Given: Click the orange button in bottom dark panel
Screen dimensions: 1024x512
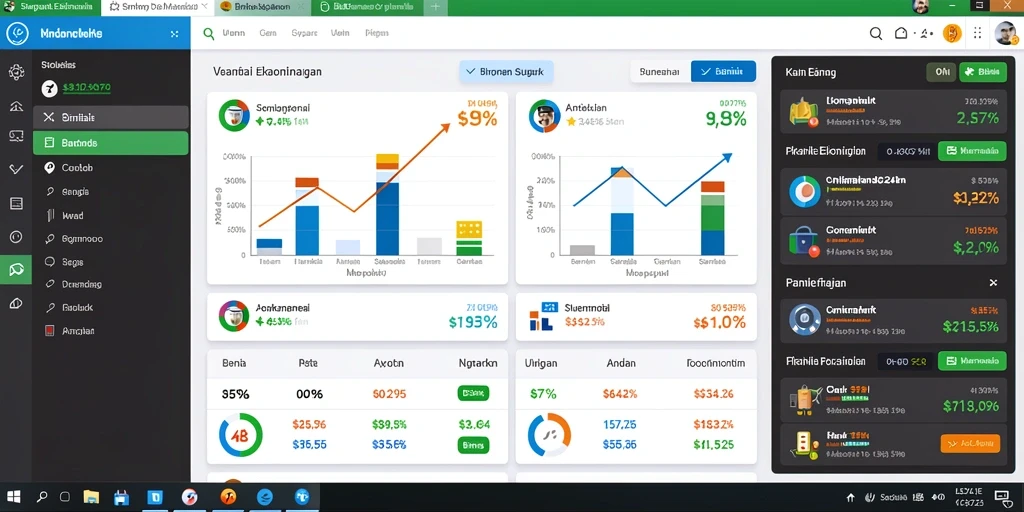Looking at the screenshot, I should (970, 443).
